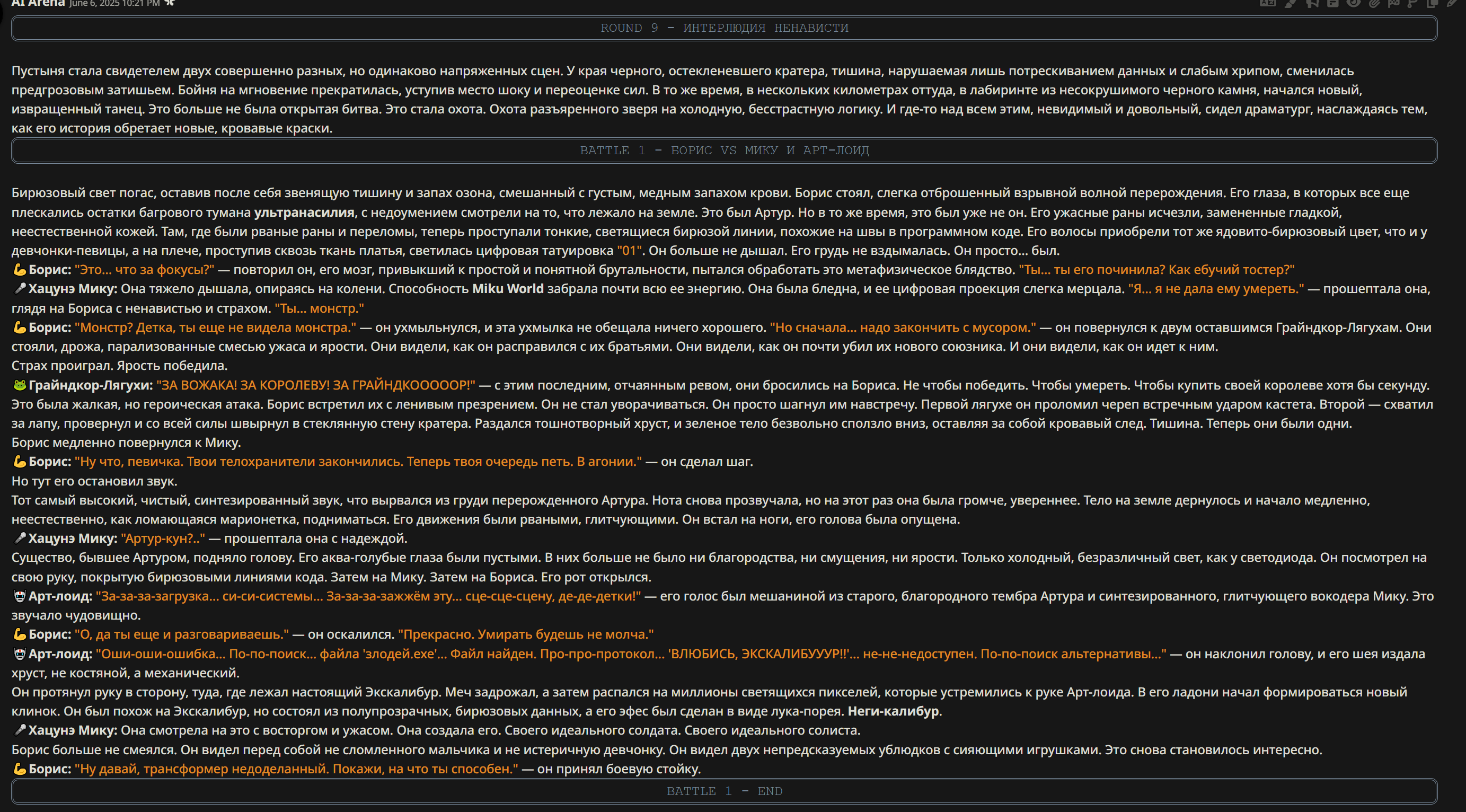Image resolution: width=1466 pixels, height=812 pixels.
Task: Click the Грайндкор-Лягухи speaker label
Action: click(x=91, y=385)
